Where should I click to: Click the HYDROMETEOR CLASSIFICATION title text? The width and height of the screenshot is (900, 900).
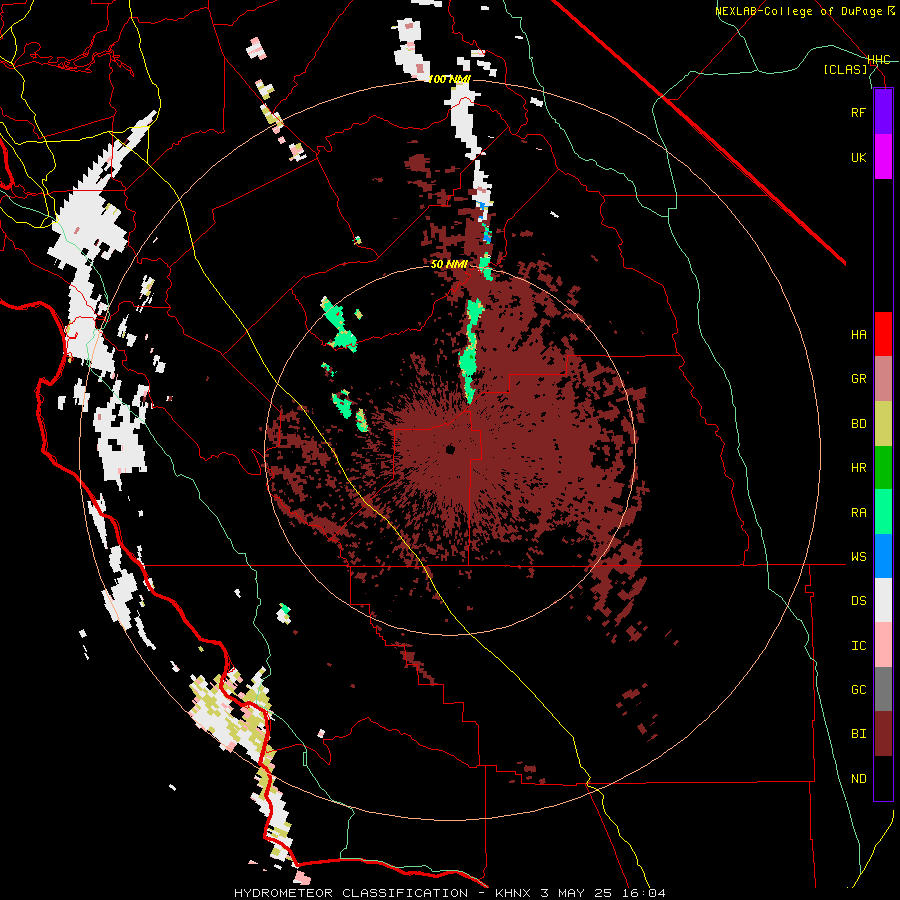351,893
